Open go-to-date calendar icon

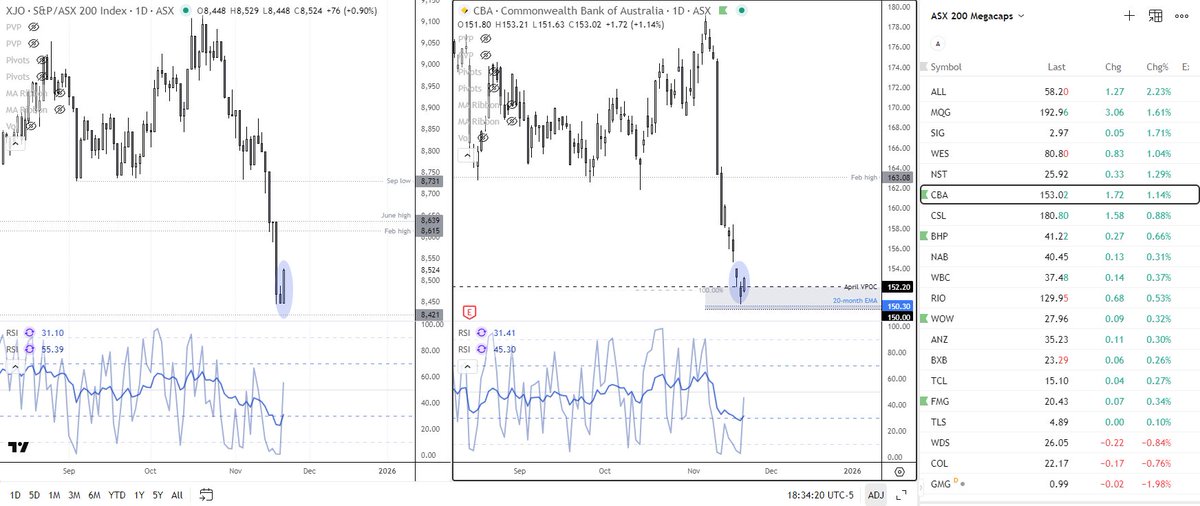(207, 494)
